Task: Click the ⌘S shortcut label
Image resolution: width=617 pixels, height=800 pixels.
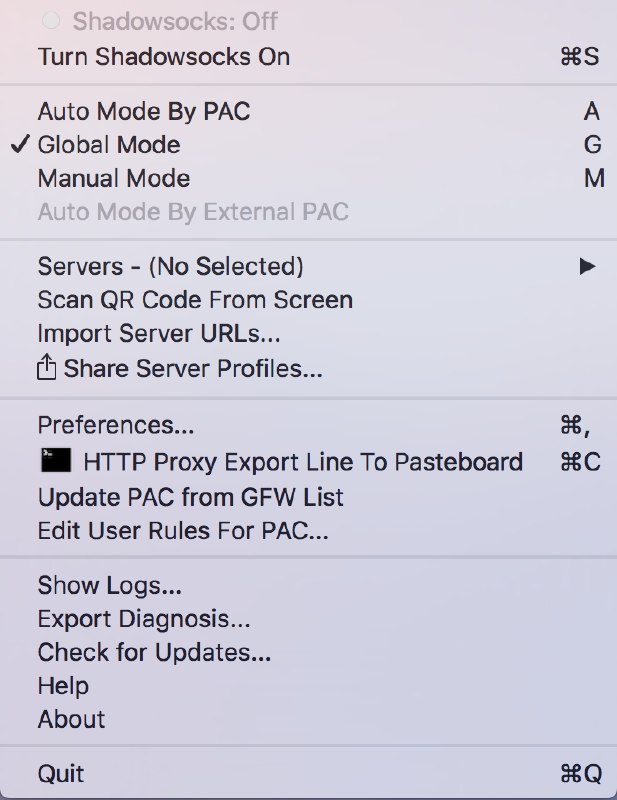Action: [x=580, y=57]
